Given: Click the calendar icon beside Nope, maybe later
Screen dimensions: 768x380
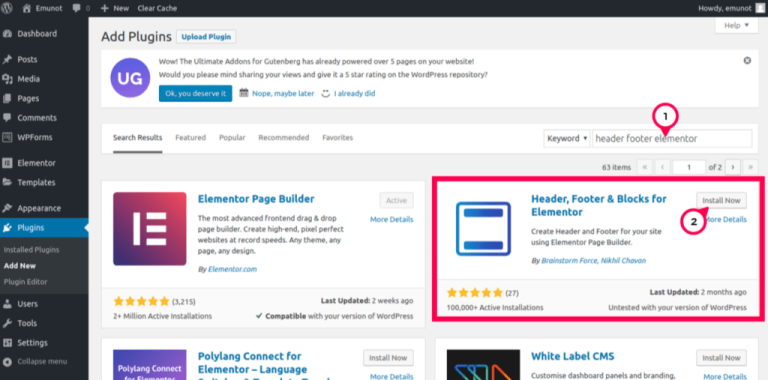Looking at the screenshot, I should 244,93.
